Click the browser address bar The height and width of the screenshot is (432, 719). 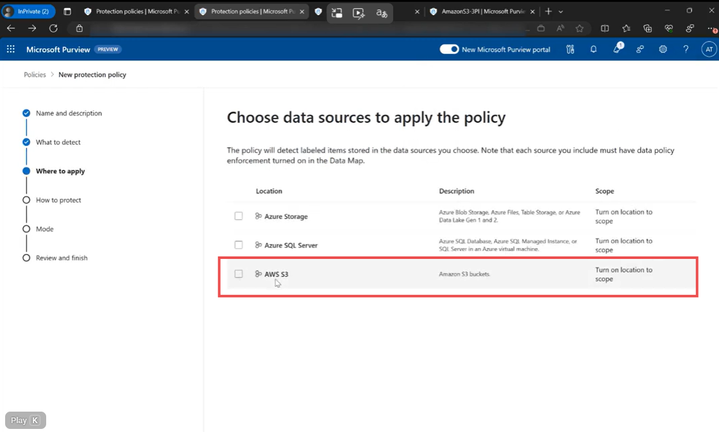(300, 29)
